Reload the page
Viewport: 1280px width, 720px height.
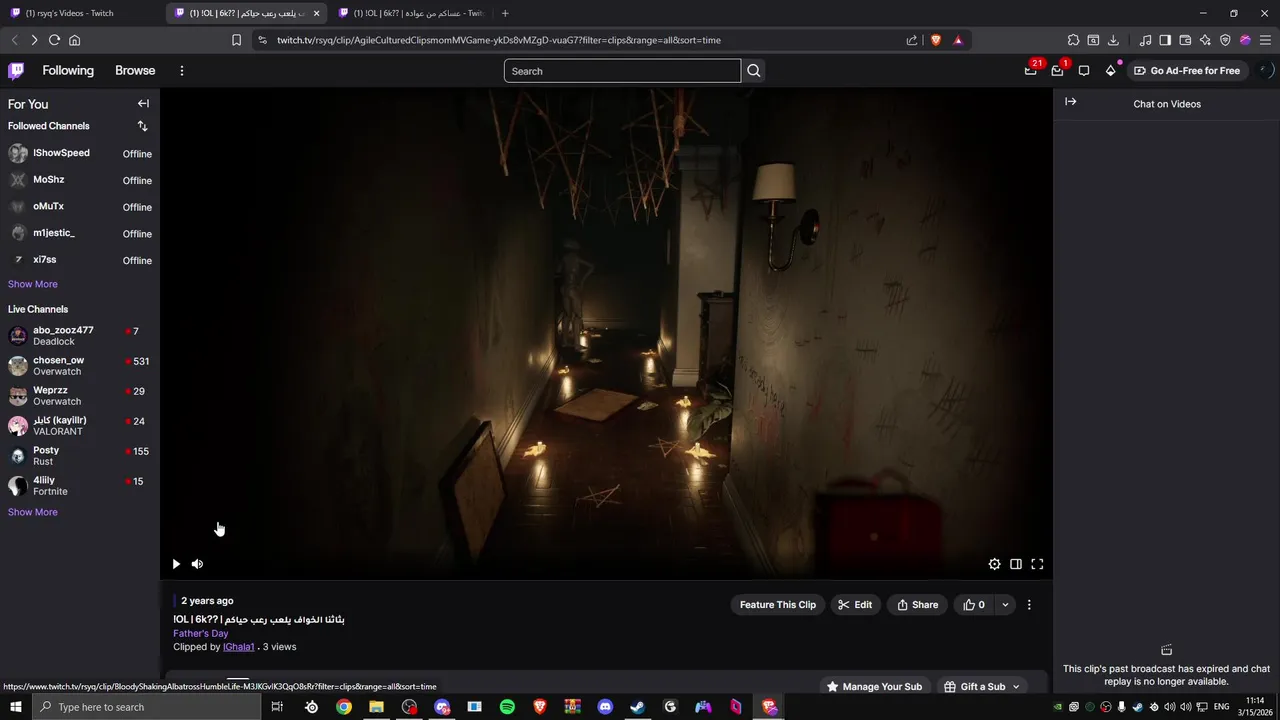click(x=54, y=40)
